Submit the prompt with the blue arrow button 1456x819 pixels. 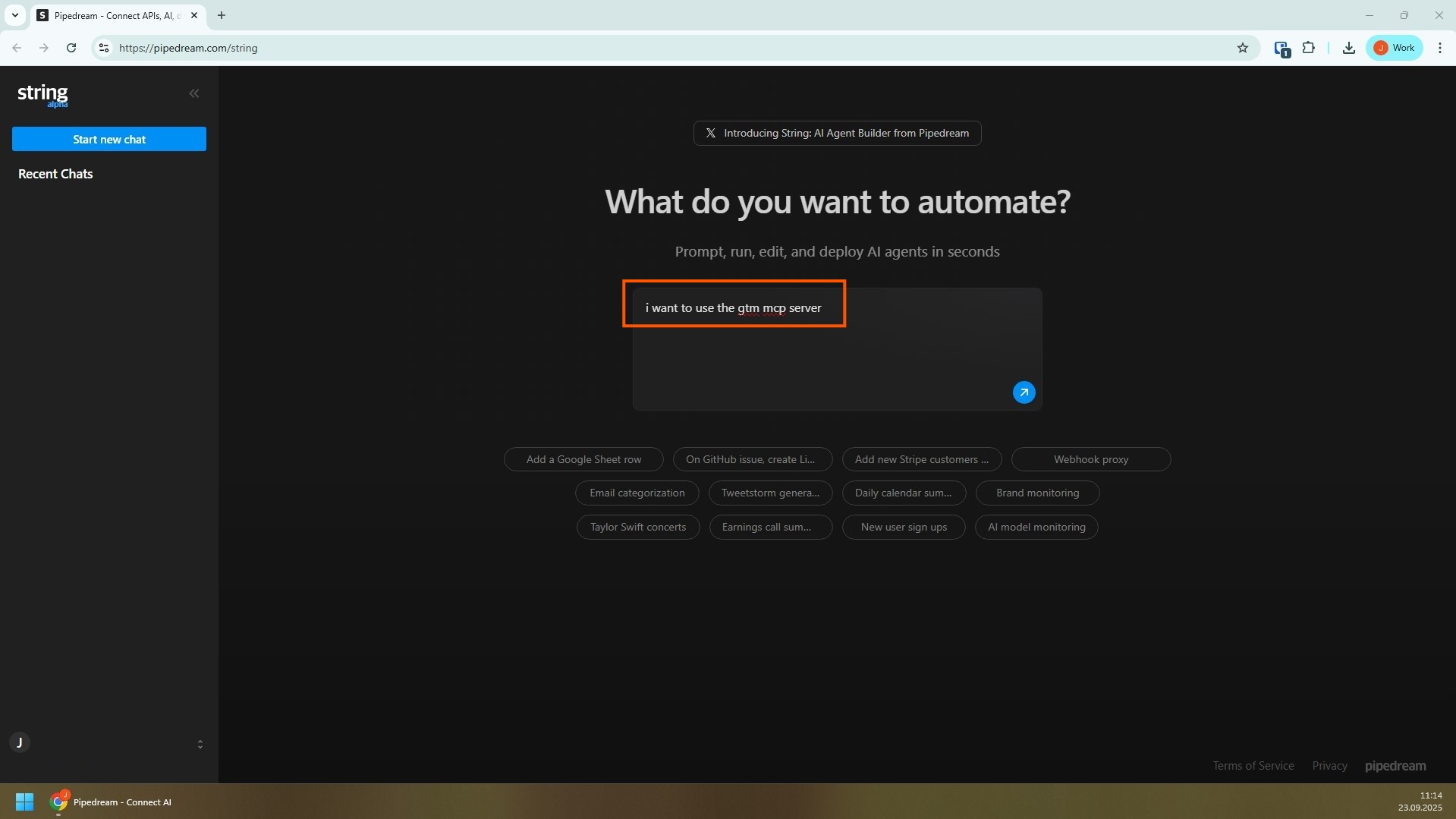[x=1024, y=392]
